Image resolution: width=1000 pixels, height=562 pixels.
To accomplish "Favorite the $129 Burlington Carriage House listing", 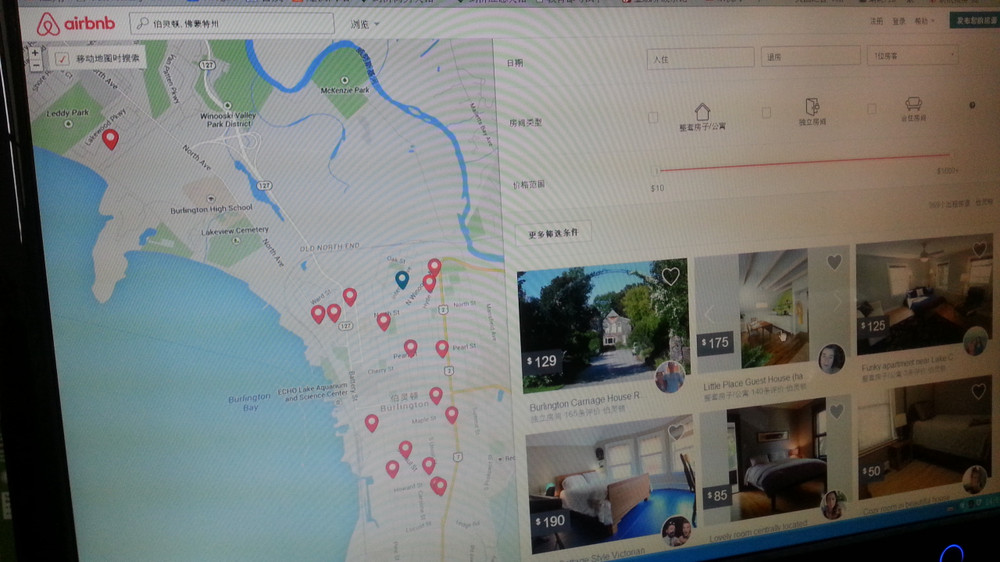I will [670, 275].
